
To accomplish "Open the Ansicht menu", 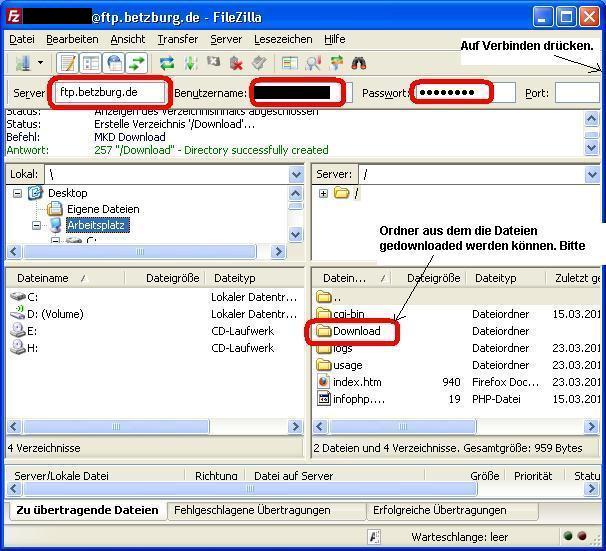I will click(128, 39).
